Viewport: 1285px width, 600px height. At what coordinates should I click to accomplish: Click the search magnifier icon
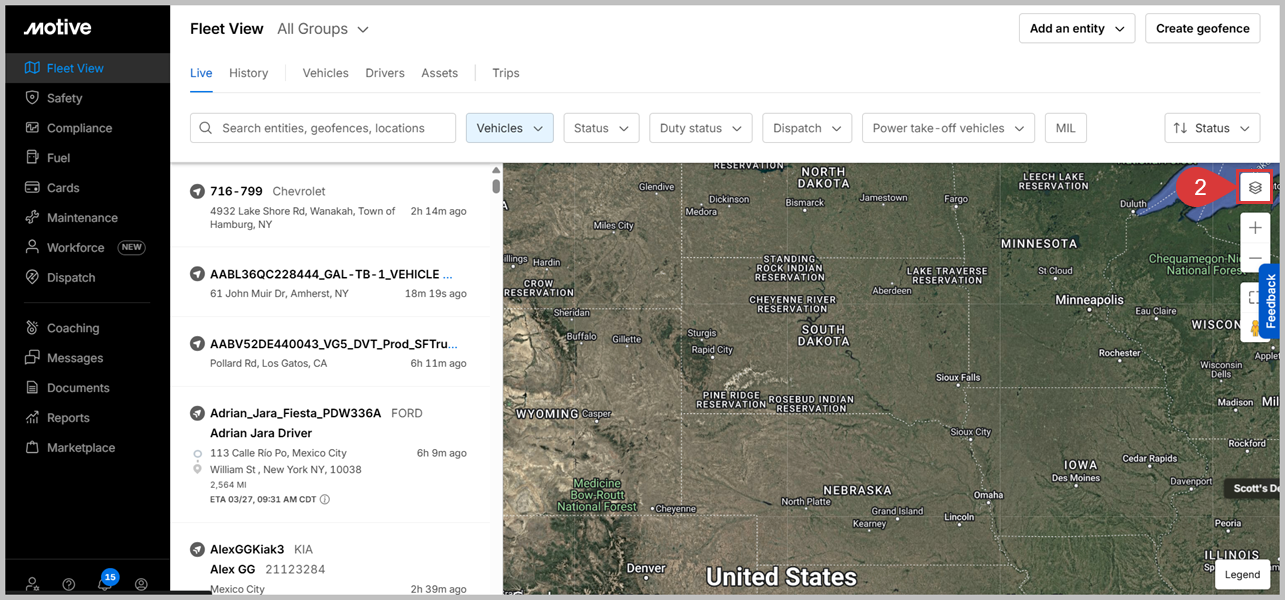point(206,128)
